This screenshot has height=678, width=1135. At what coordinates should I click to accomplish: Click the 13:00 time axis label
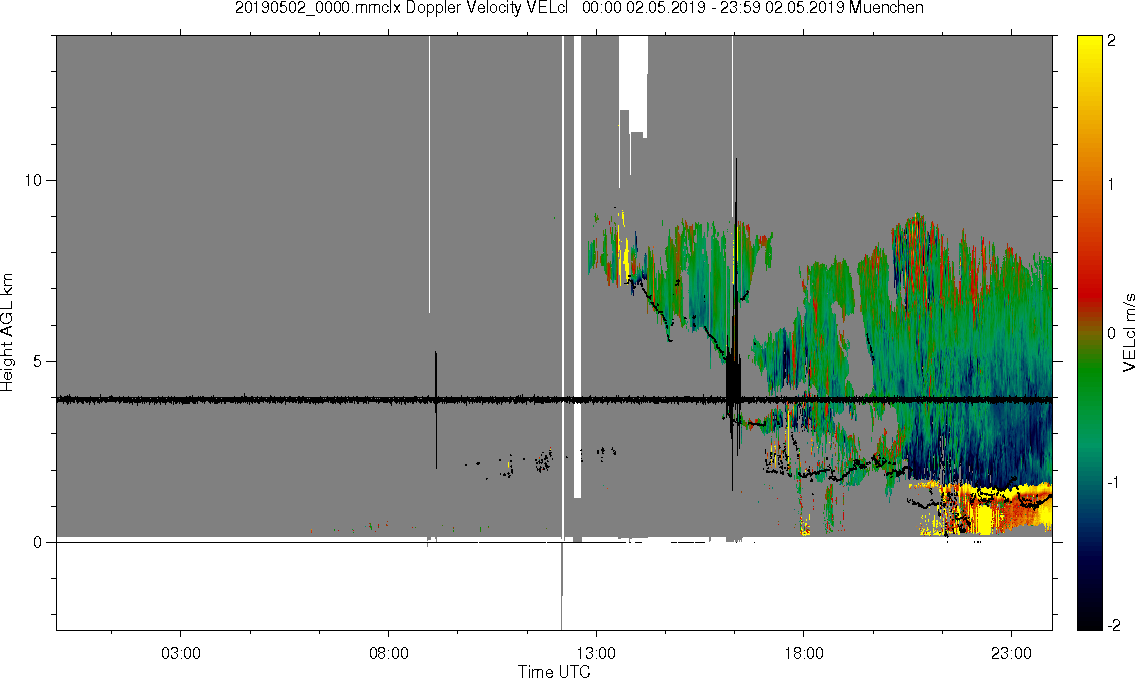596,653
